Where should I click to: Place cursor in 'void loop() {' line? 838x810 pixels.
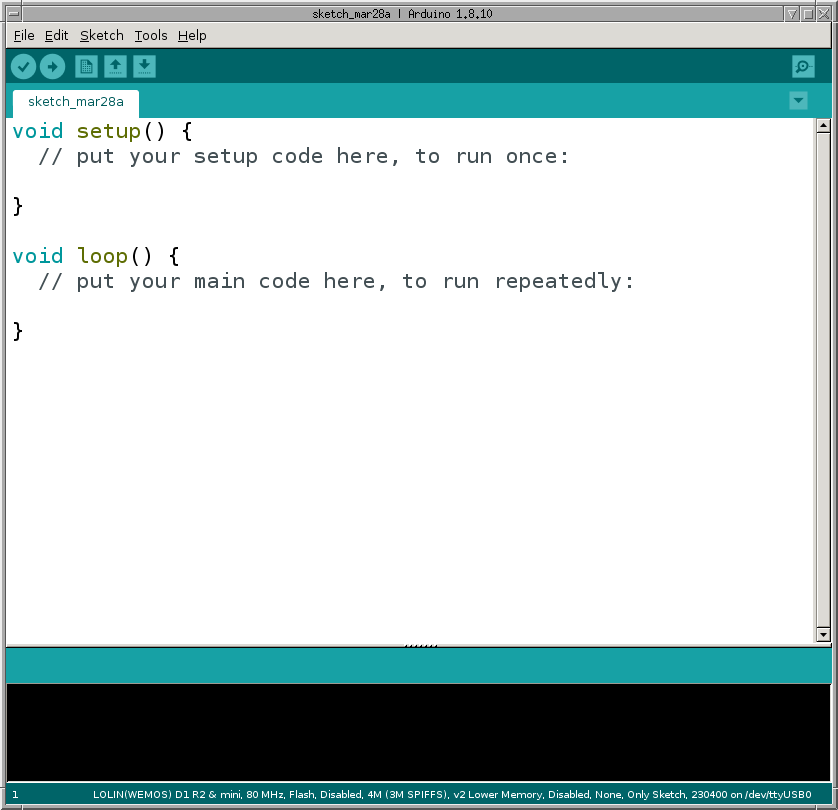click(96, 256)
